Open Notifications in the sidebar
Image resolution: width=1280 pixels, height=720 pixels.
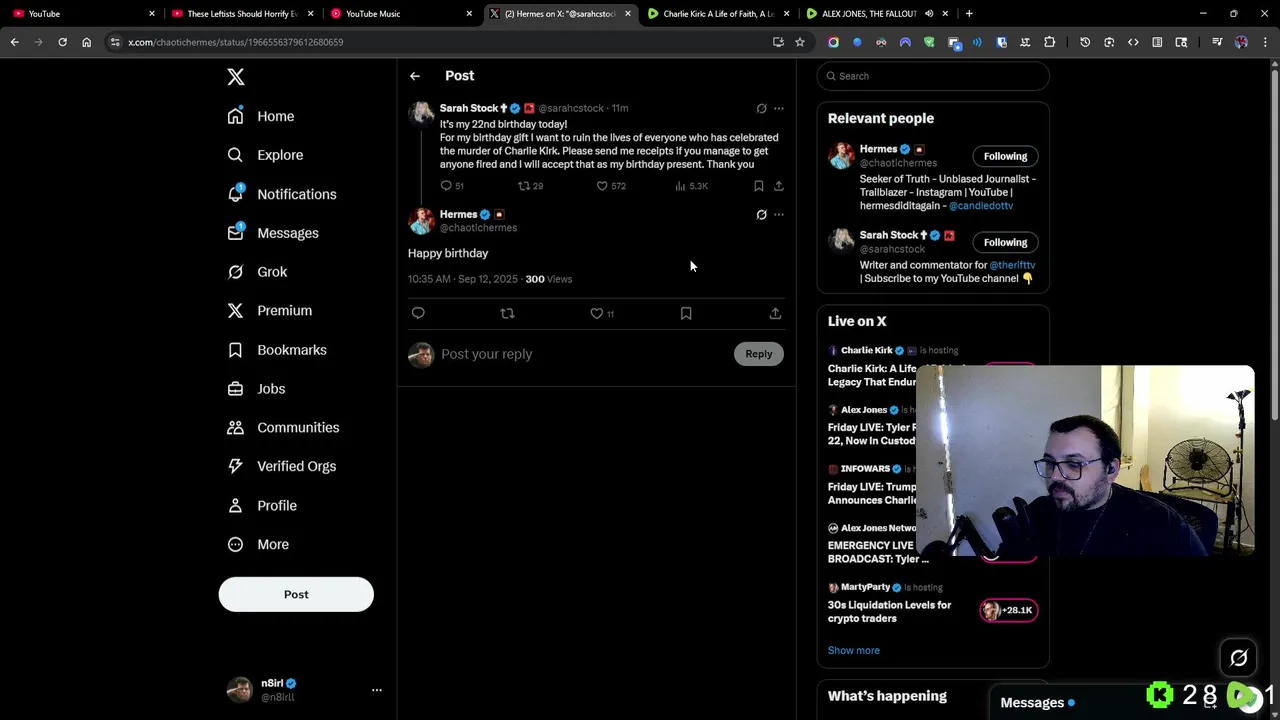coord(282,194)
